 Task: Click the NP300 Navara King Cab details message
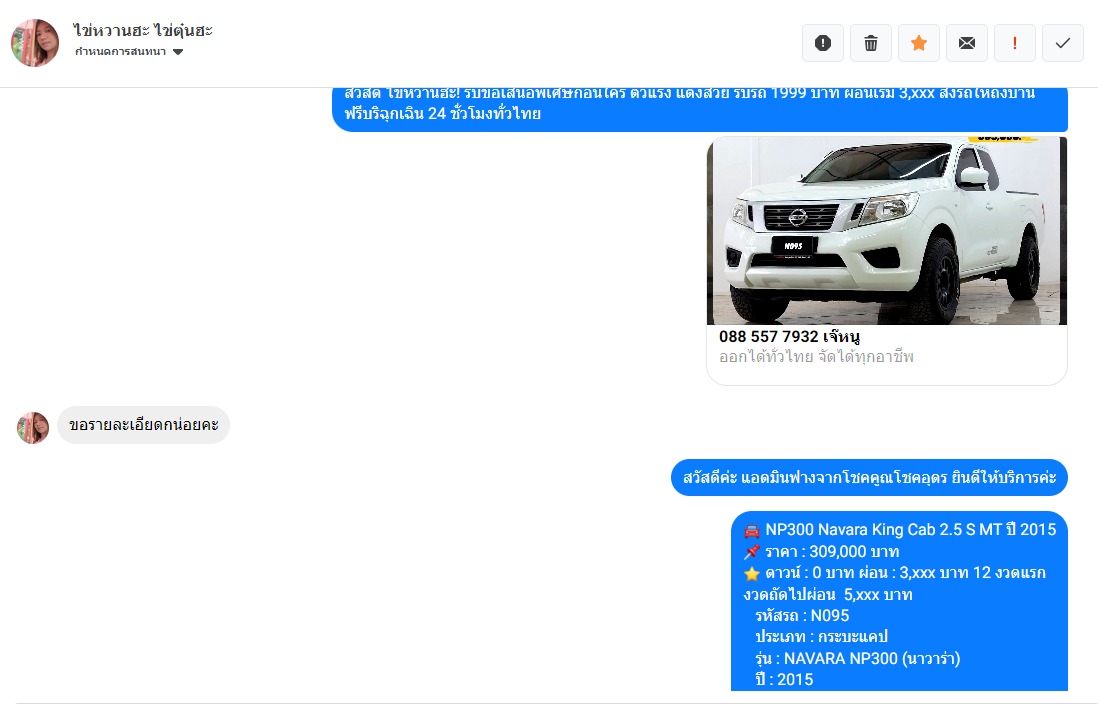click(x=899, y=601)
